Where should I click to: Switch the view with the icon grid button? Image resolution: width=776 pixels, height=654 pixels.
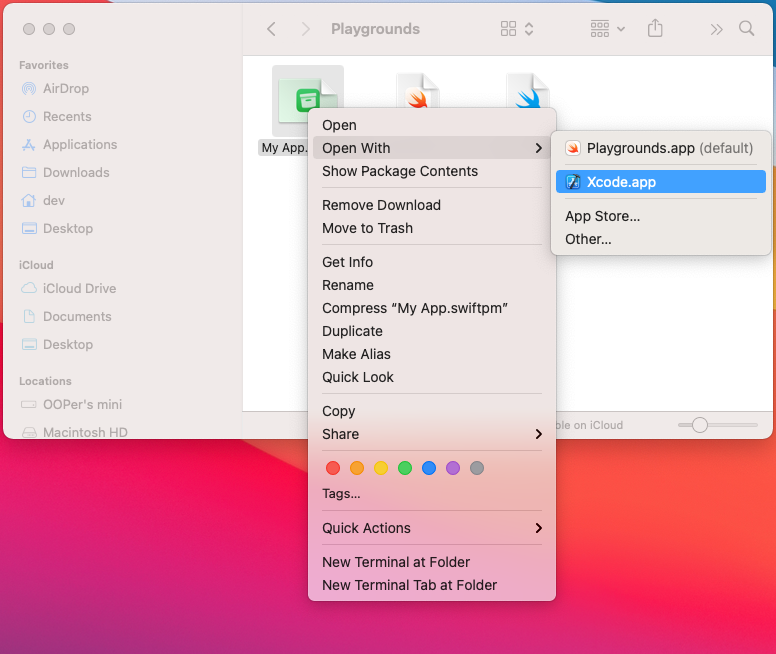tap(508, 29)
